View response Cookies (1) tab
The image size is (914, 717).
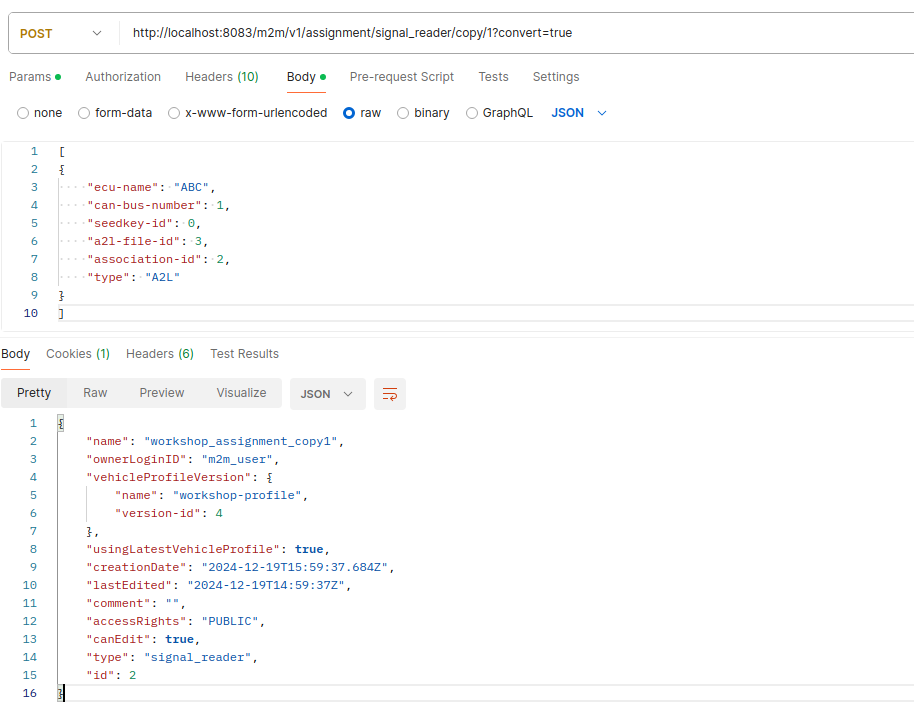point(77,354)
